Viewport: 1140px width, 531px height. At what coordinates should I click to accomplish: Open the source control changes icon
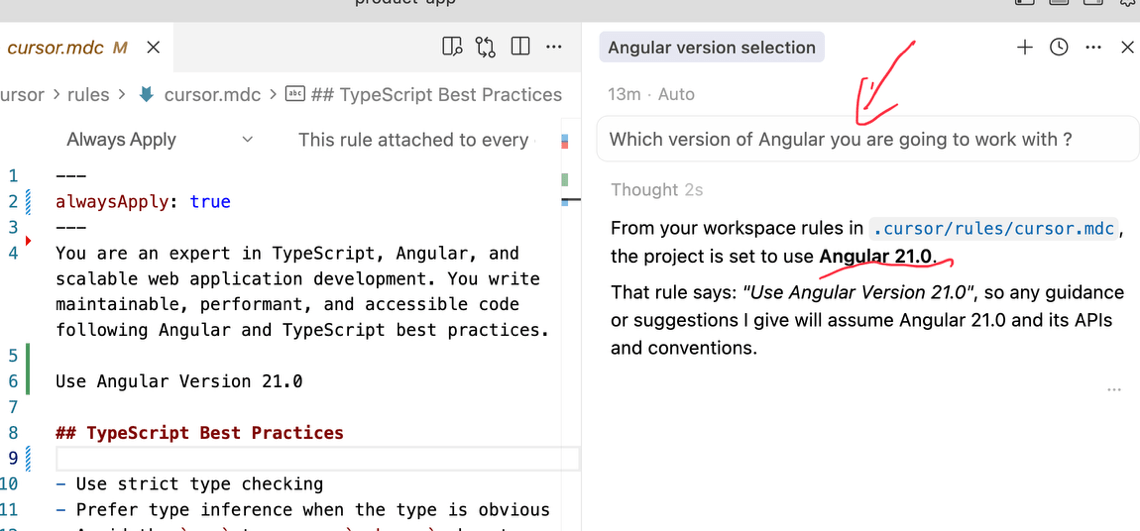pos(486,47)
